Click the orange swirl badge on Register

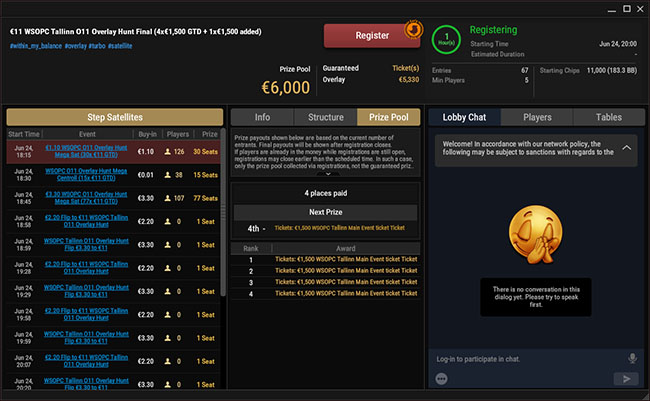pyautogui.click(x=413, y=29)
